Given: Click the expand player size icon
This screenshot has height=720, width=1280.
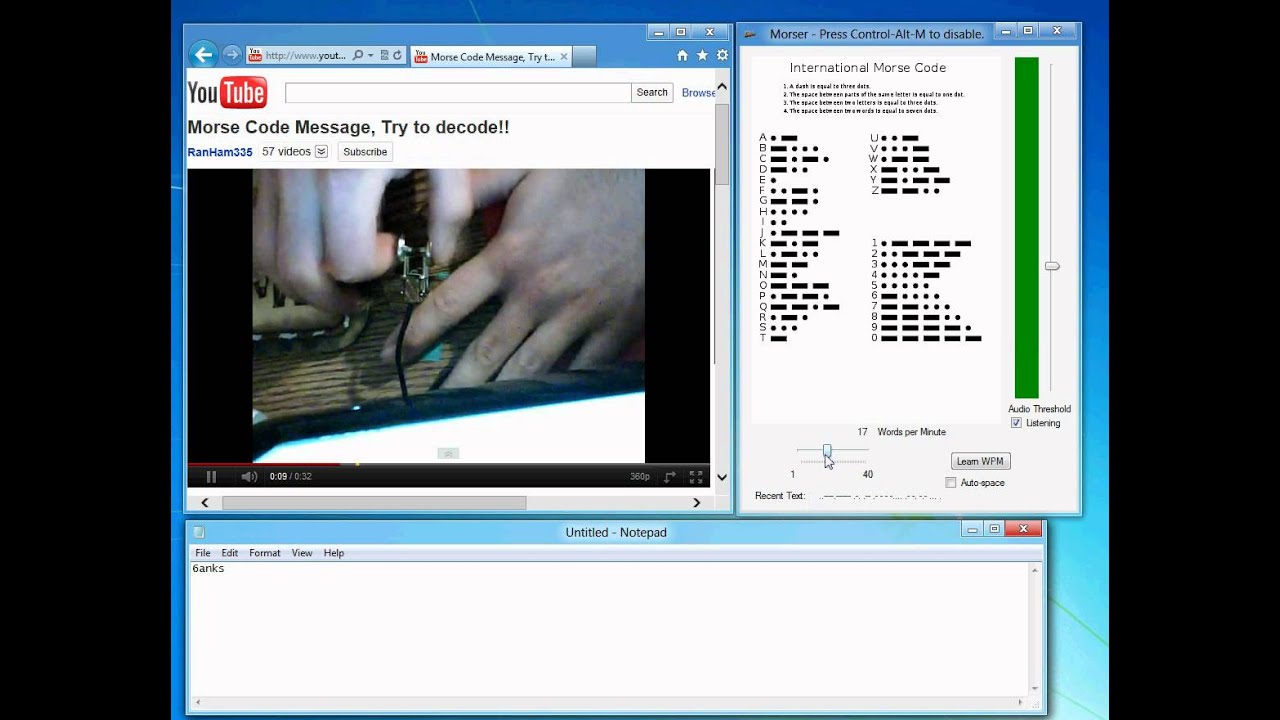Looking at the screenshot, I should point(670,477).
